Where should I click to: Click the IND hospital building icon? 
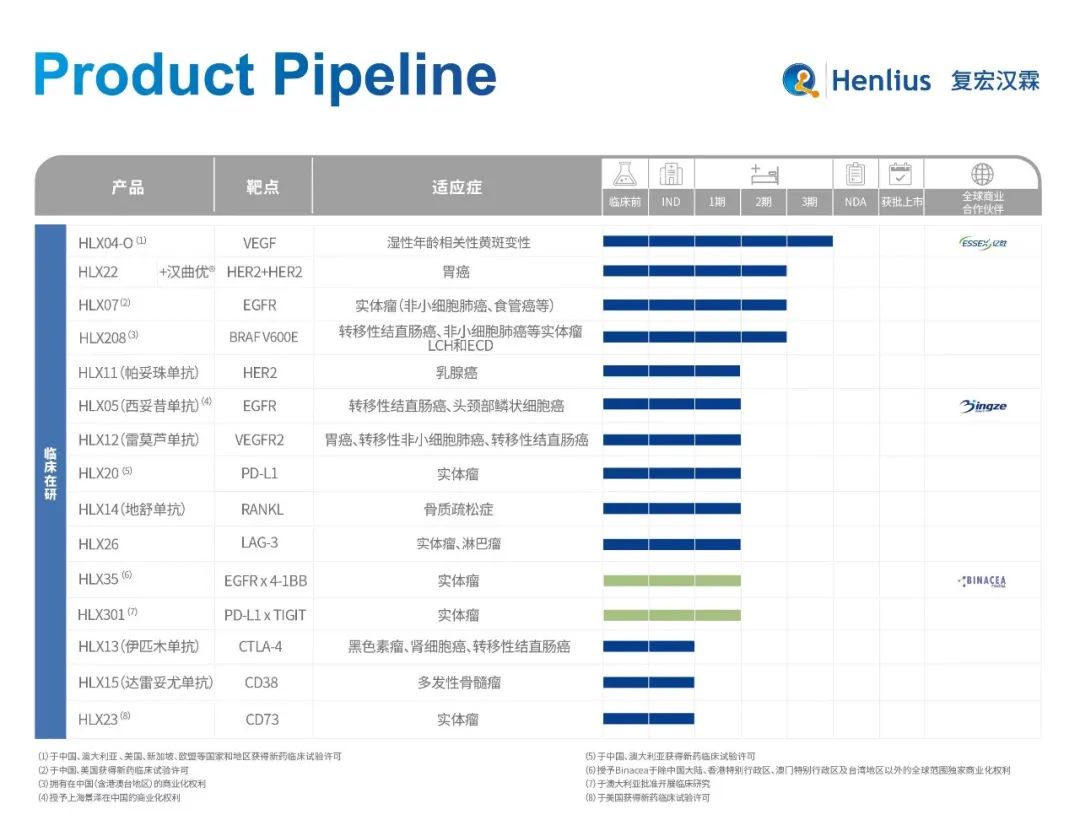pyautogui.click(x=670, y=175)
